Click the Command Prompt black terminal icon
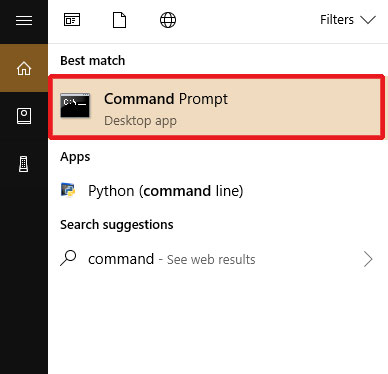The width and height of the screenshot is (388, 374). (x=75, y=105)
